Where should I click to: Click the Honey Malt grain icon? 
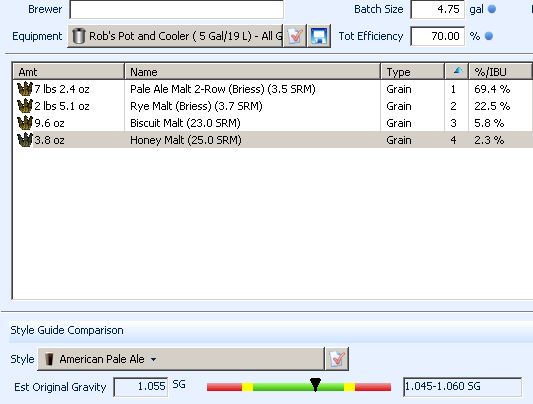pyautogui.click(x=24, y=140)
